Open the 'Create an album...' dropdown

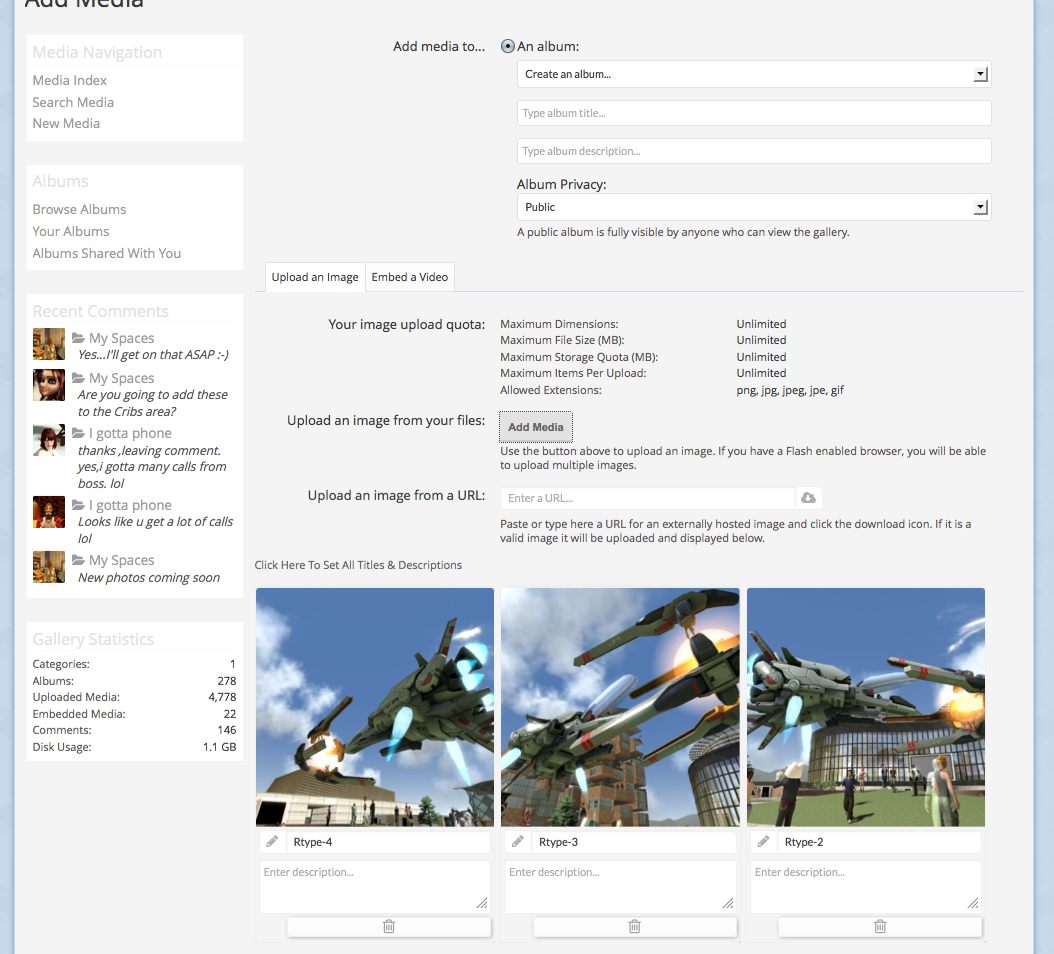(754, 74)
